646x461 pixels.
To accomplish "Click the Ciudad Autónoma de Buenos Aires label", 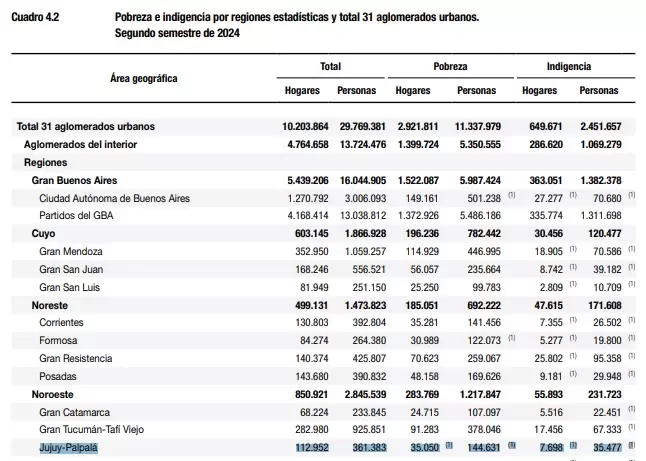I will click(x=115, y=199).
